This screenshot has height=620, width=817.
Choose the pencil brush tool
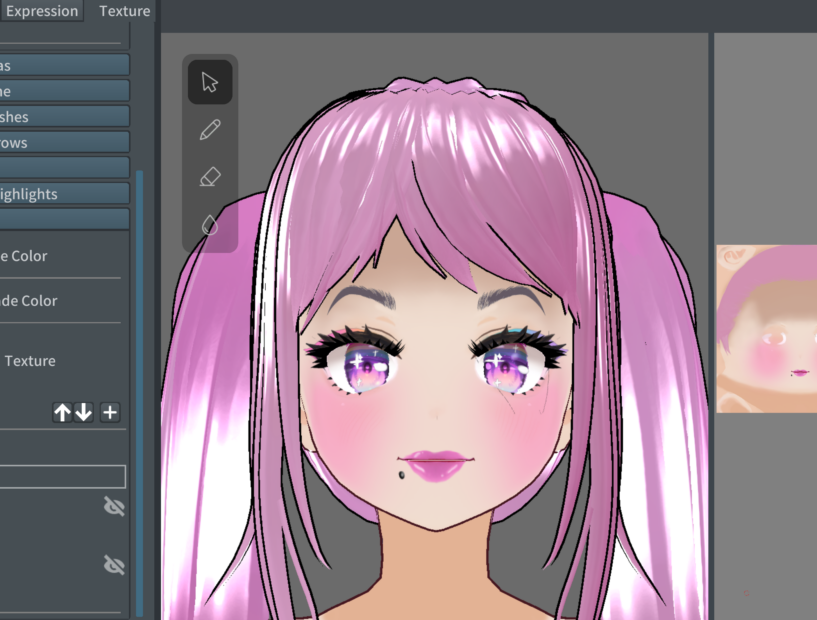click(210, 130)
